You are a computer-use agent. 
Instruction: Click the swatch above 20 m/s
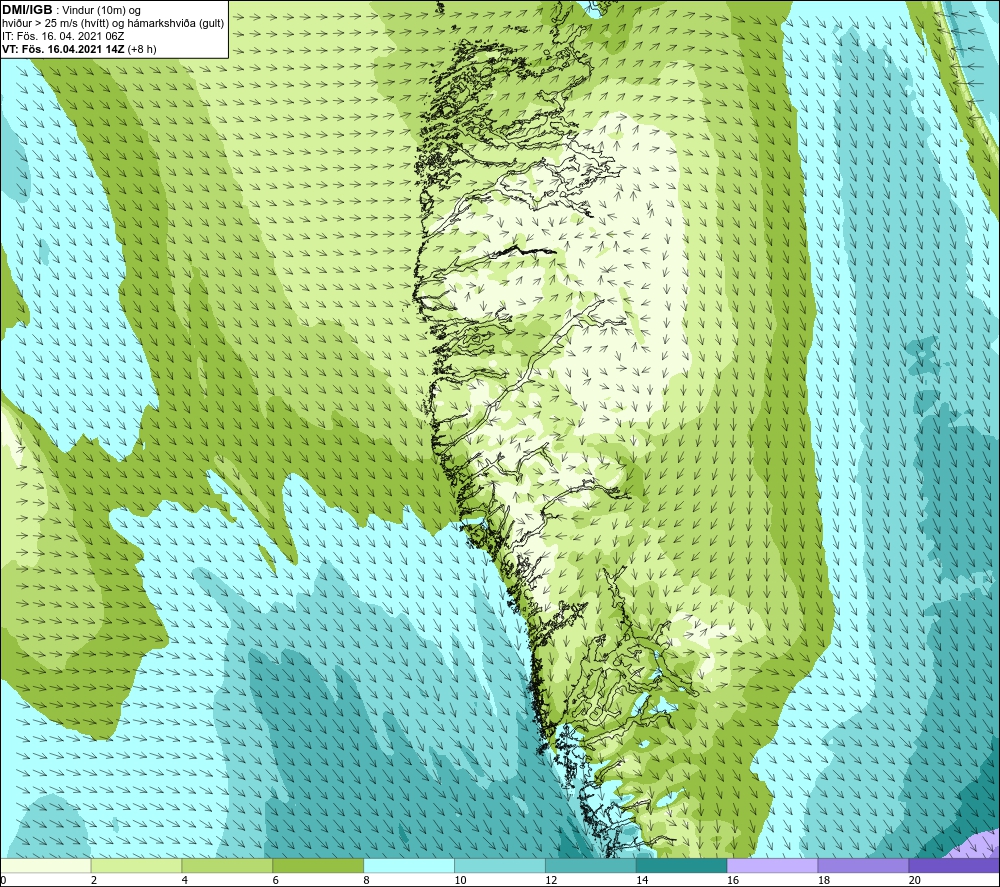(954, 865)
